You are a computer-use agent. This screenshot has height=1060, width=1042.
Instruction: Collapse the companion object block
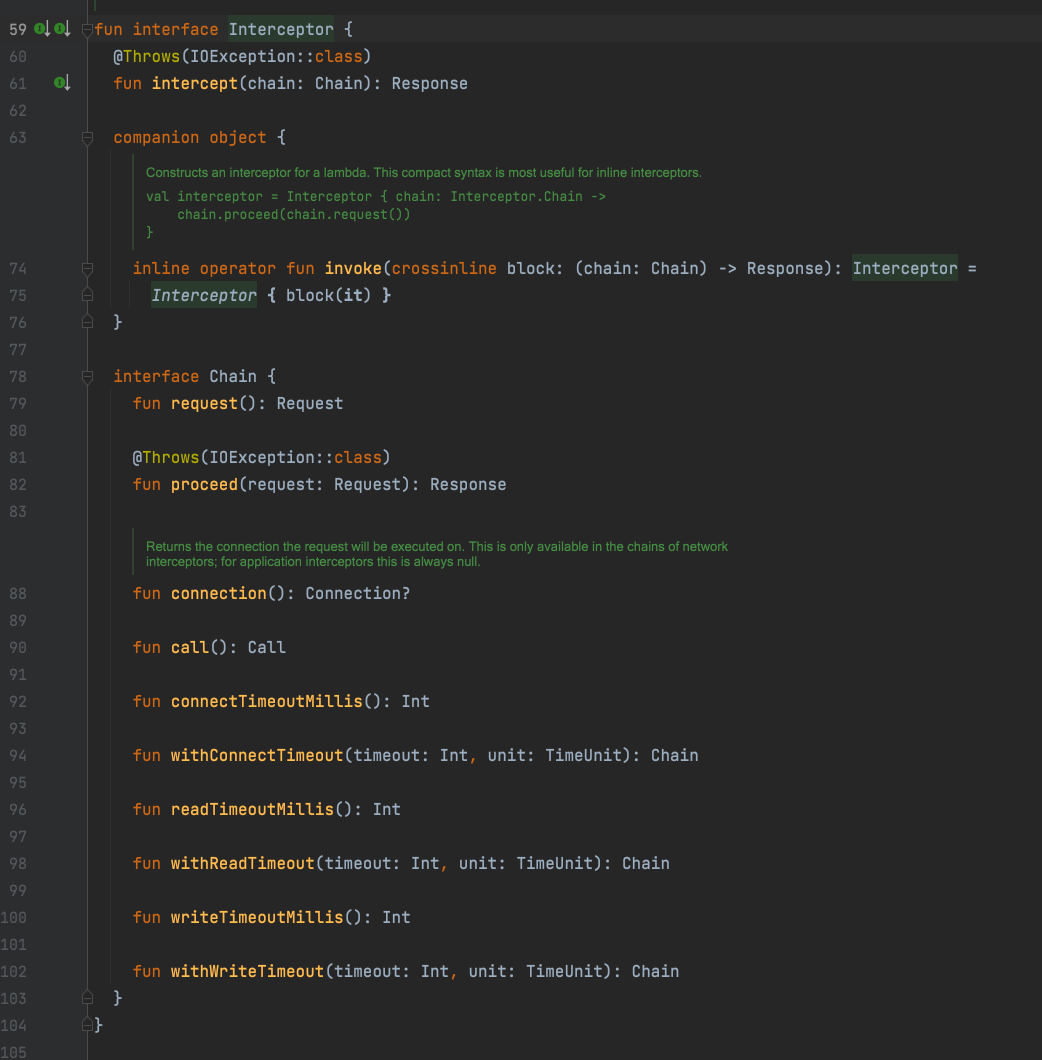(x=87, y=138)
